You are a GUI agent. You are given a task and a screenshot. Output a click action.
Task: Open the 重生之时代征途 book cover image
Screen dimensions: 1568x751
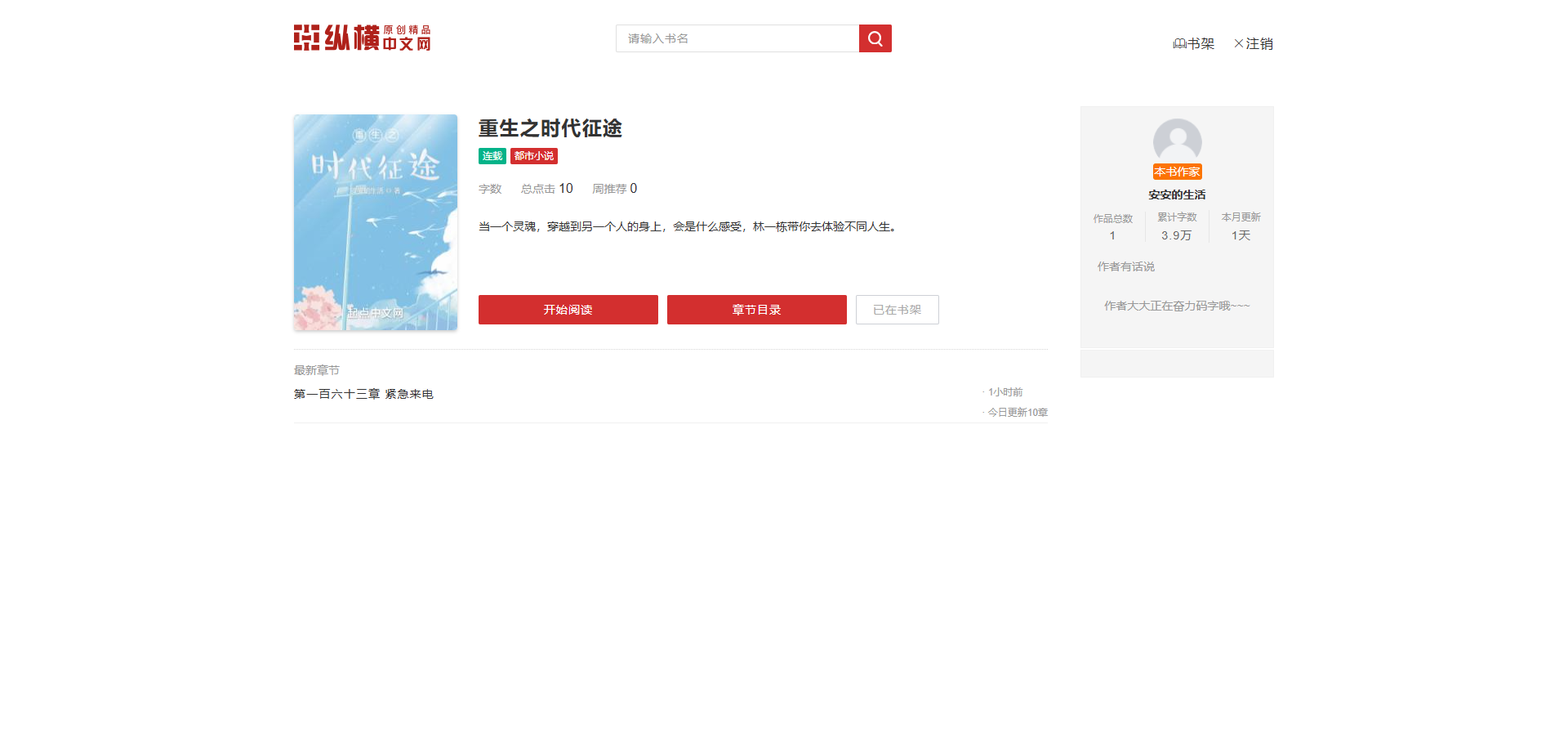(376, 222)
